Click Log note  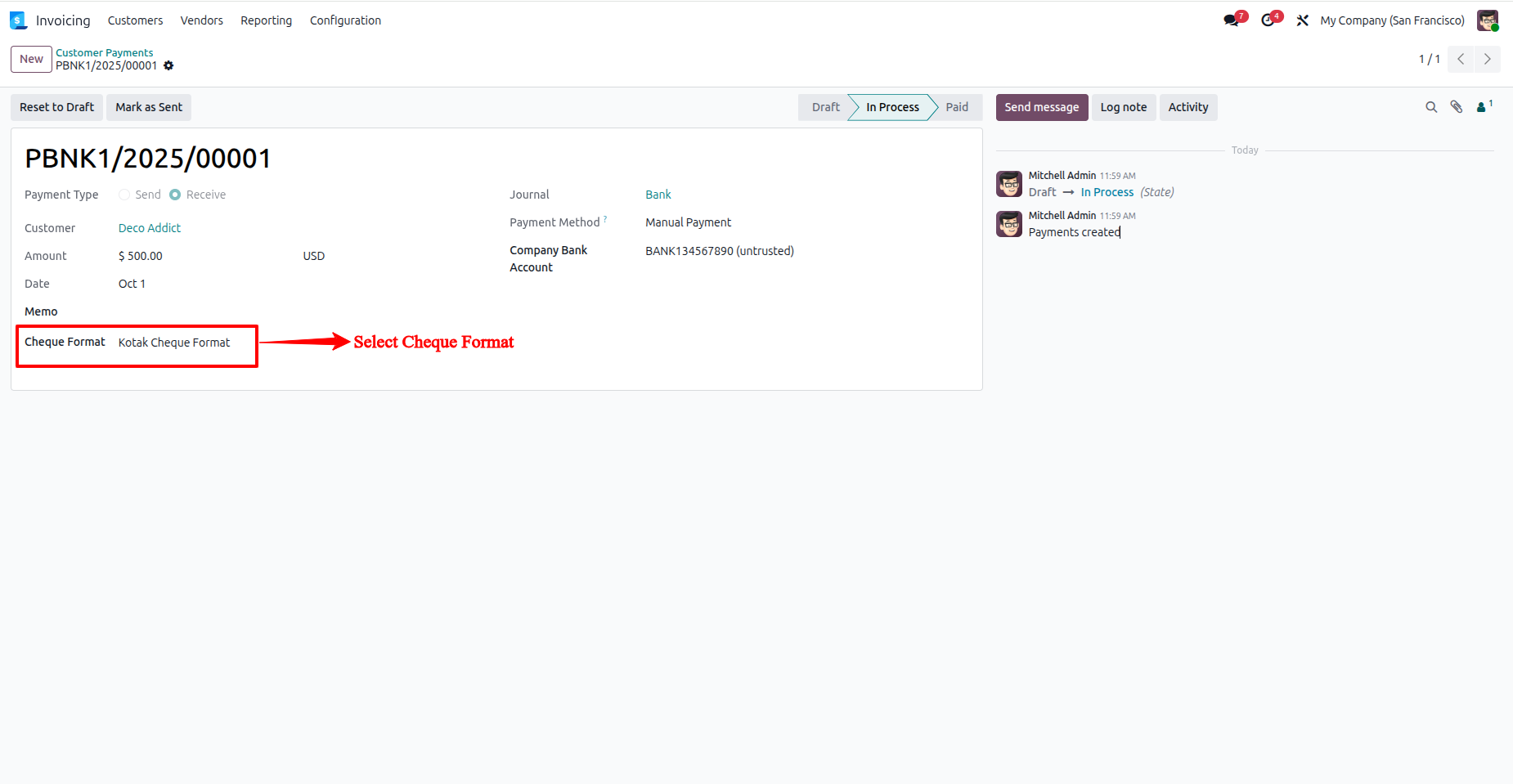pos(1124,107)
